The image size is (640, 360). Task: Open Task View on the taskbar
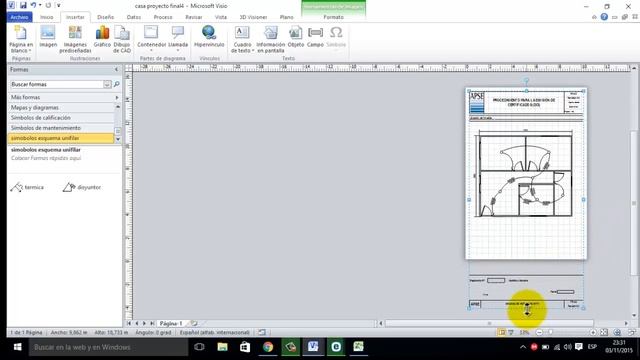[x=199, y=347]
